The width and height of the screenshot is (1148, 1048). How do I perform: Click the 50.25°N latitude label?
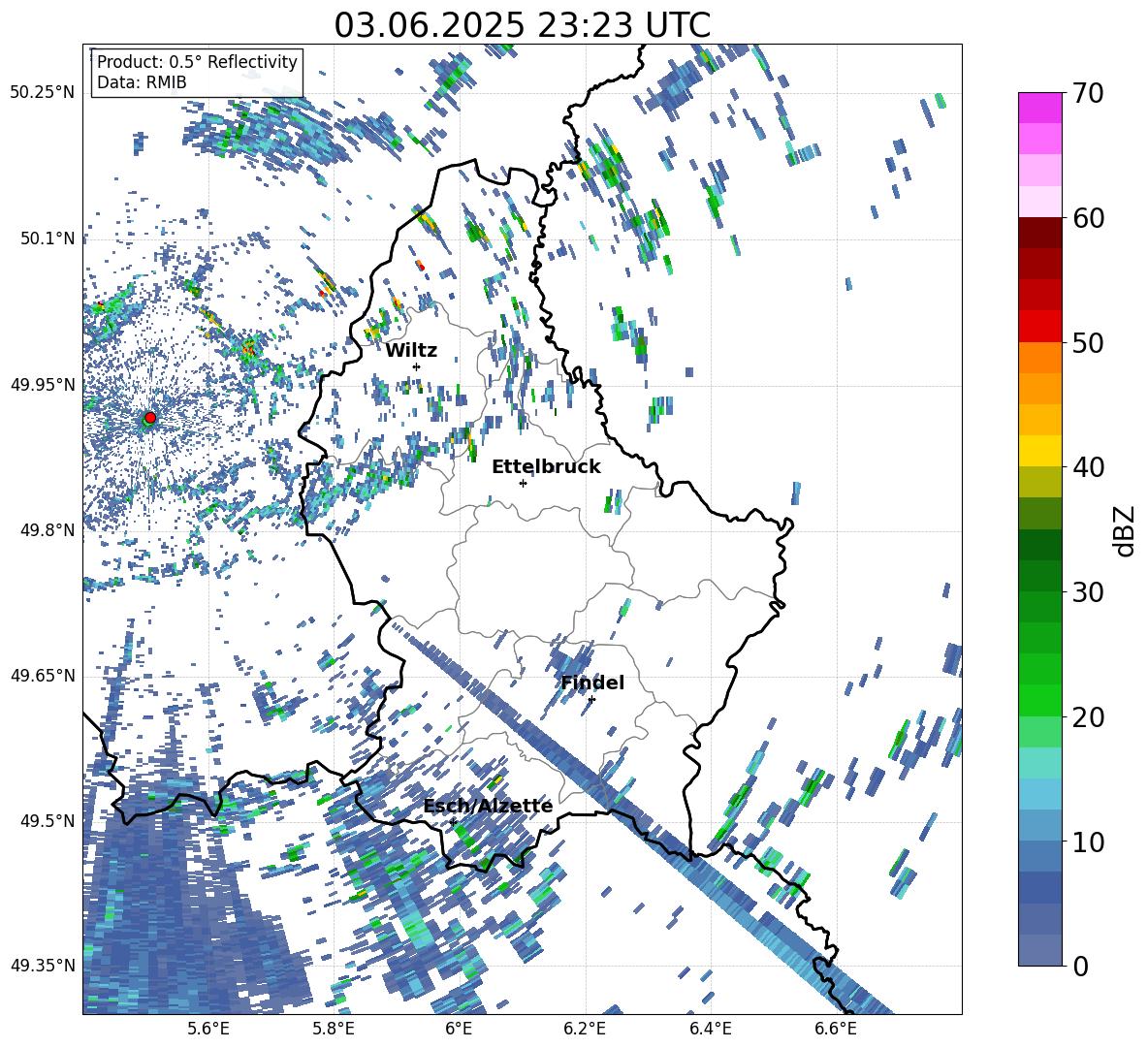tap(43, 93)
